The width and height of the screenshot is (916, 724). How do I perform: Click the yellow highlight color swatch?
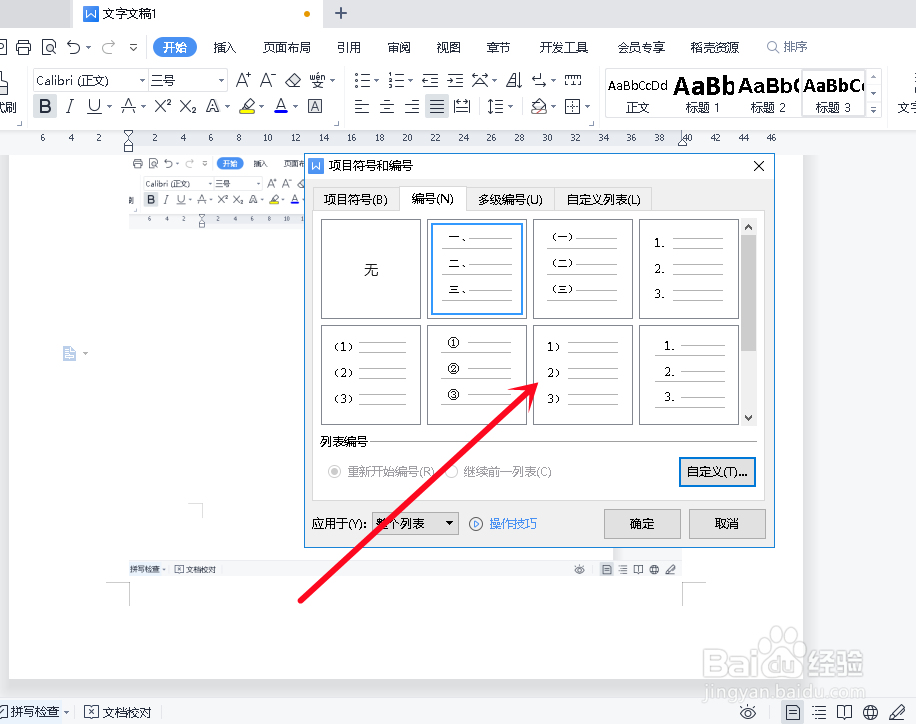[248, 109]
